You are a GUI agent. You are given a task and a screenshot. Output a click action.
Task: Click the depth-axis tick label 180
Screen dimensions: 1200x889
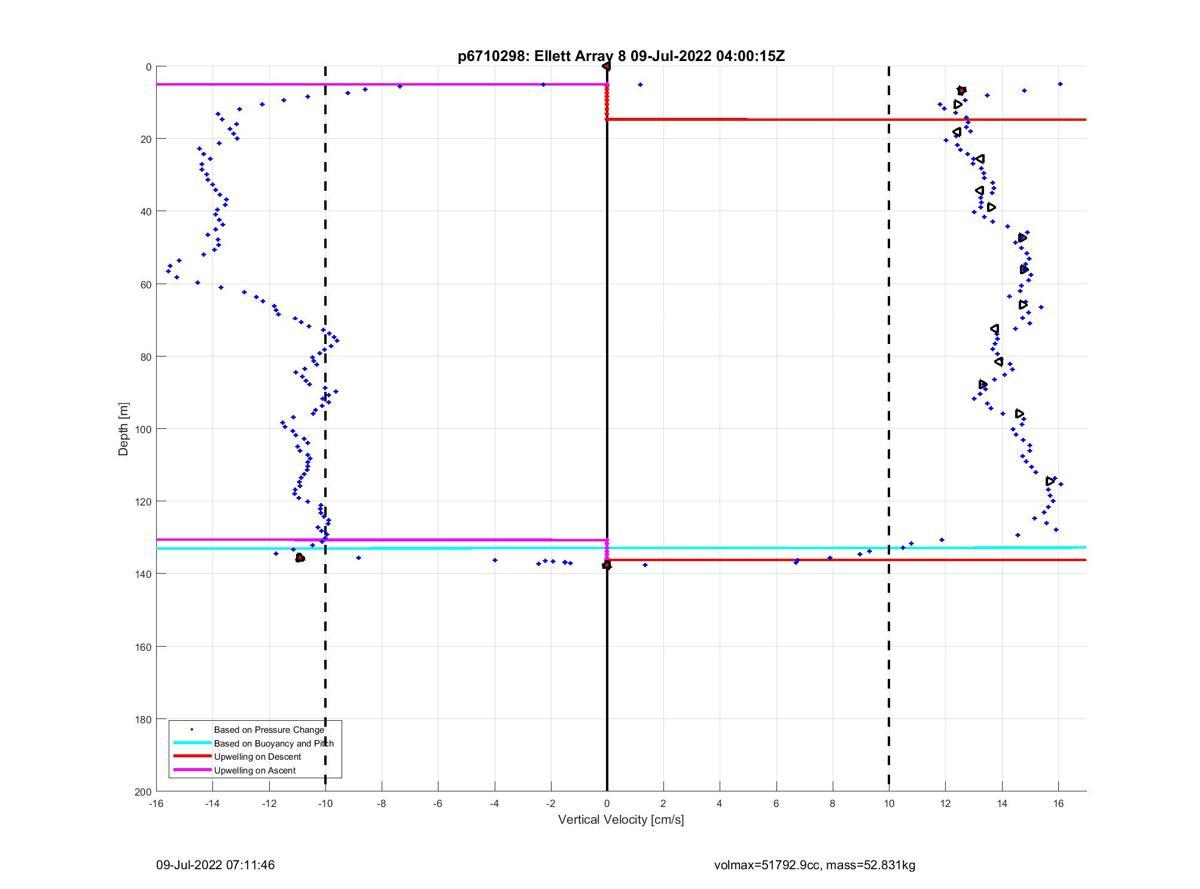click(142, 719)
